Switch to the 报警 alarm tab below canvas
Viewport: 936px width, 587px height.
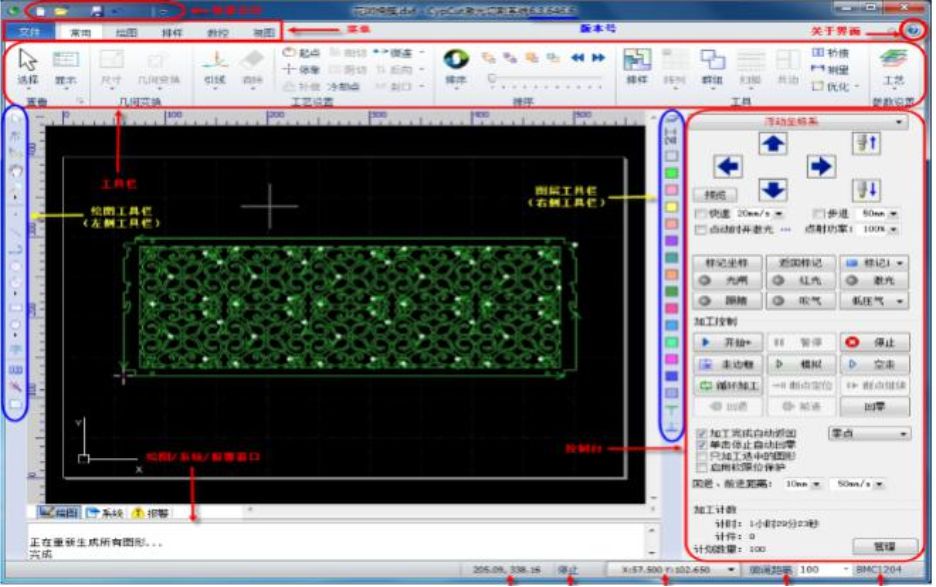(x=150, y=513)
